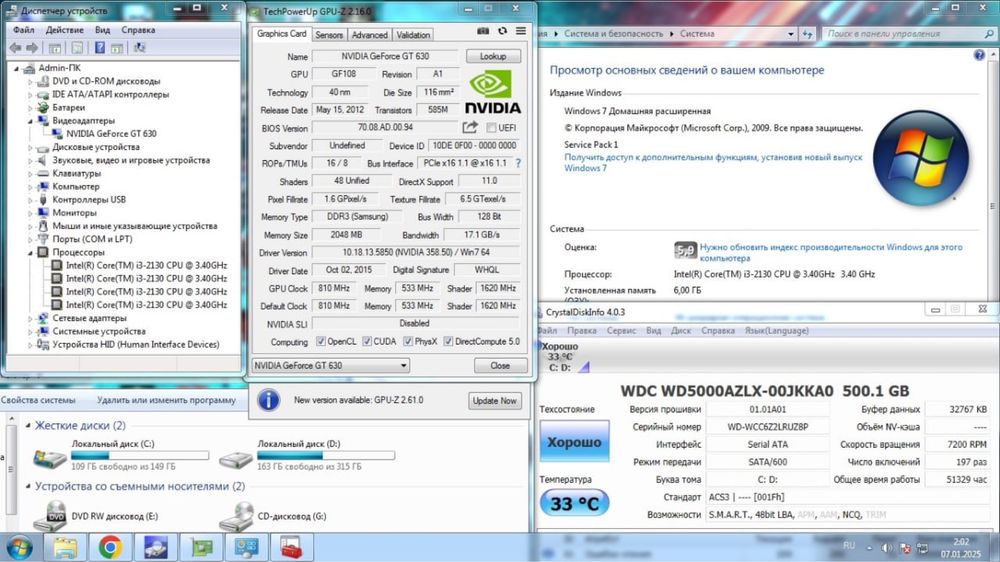Screen dimensions: 1000x562
Task: Click scan for hardware changes toolbar icon
Action: tap(139, 48)
